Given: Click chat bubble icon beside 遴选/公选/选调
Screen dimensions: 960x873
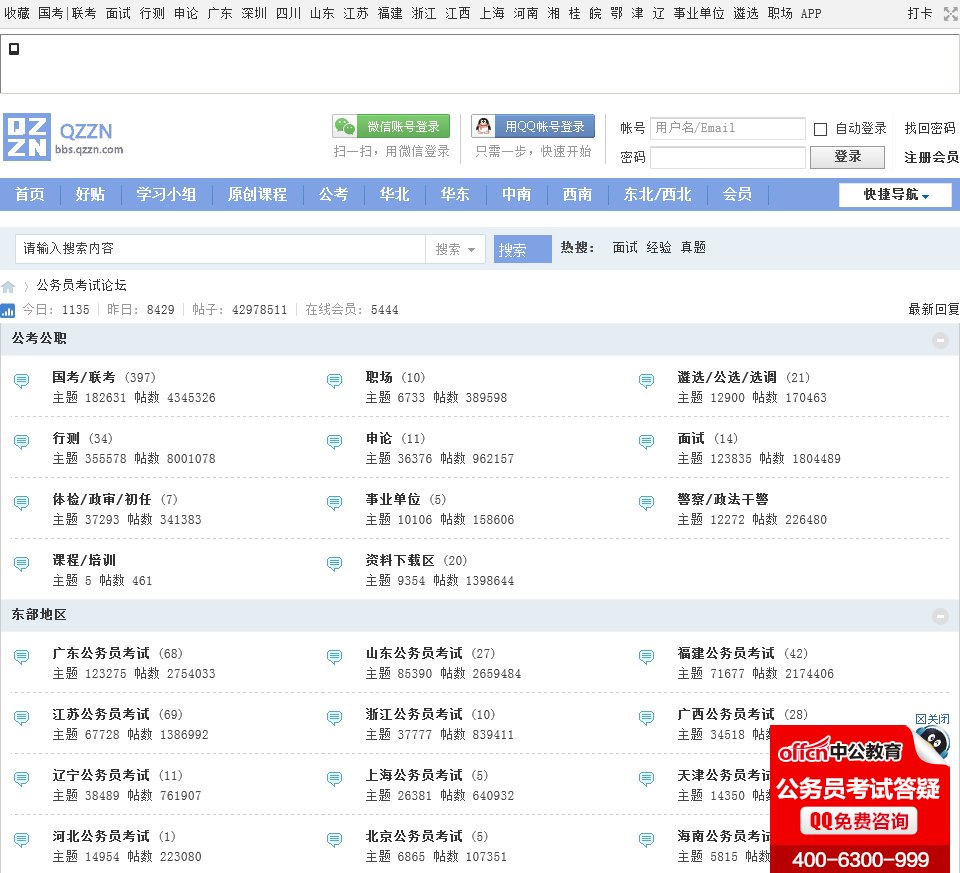Looking at the screenshot, I should pyautogui.click(x=647, y=381).
